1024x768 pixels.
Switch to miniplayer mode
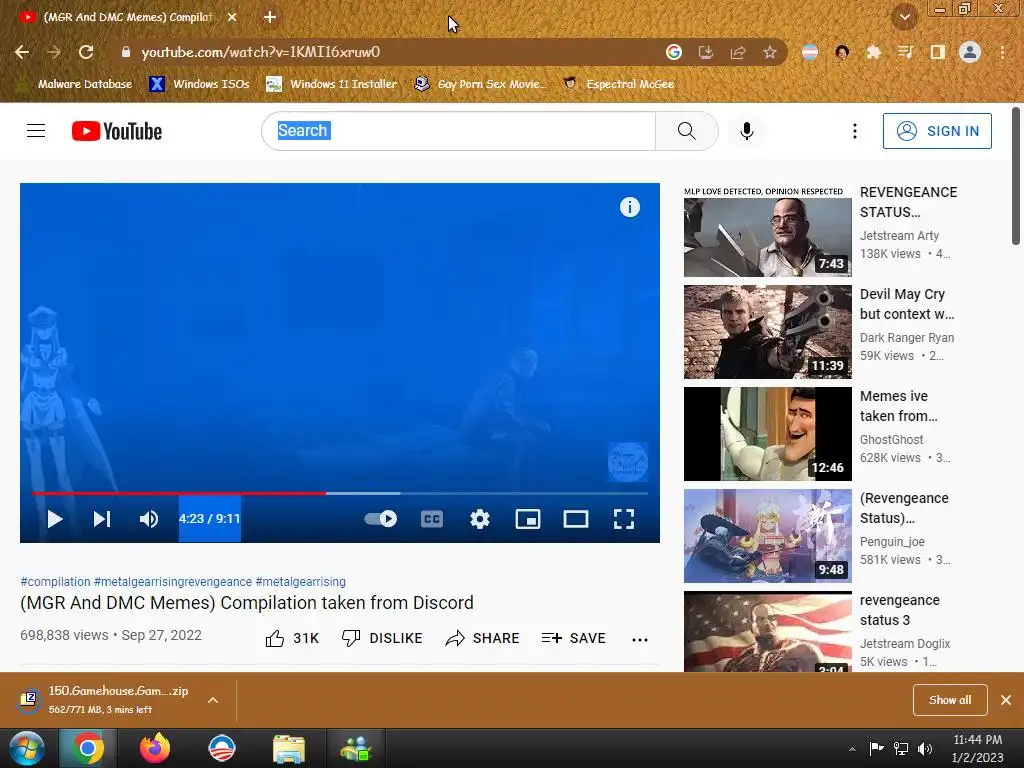pyautogui.click(x=528, y=519)
